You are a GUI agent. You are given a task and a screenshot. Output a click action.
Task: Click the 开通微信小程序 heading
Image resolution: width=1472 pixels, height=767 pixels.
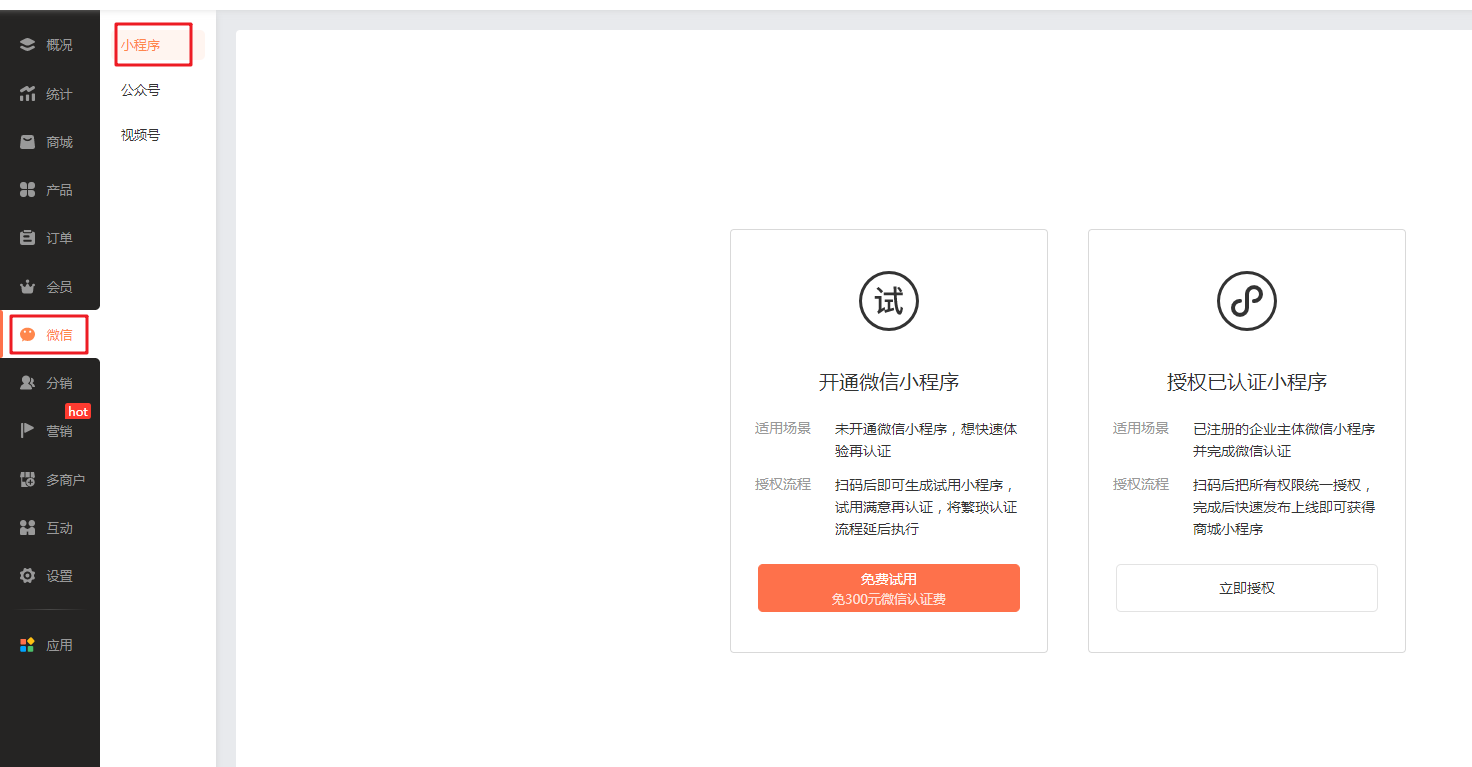click(889, 382)
